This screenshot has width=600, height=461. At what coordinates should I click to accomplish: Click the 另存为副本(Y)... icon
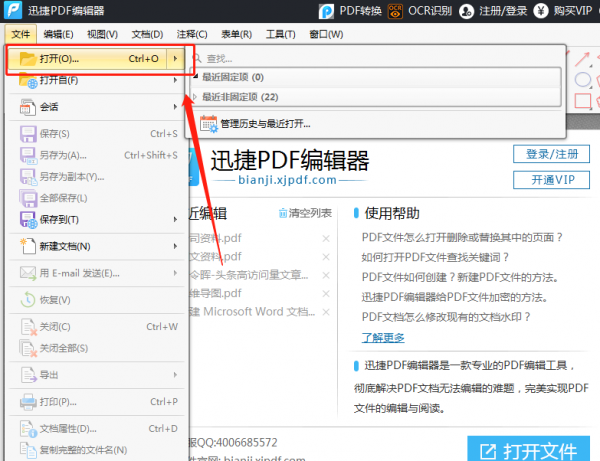[x=28, y=177]
